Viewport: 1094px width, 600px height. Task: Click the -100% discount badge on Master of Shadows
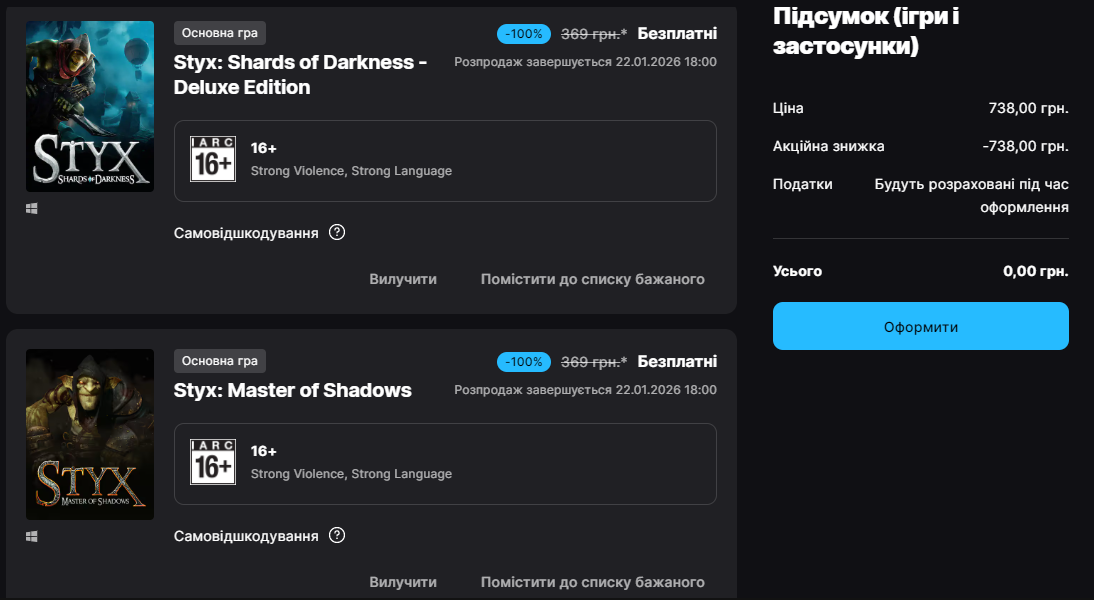point(524,362)
